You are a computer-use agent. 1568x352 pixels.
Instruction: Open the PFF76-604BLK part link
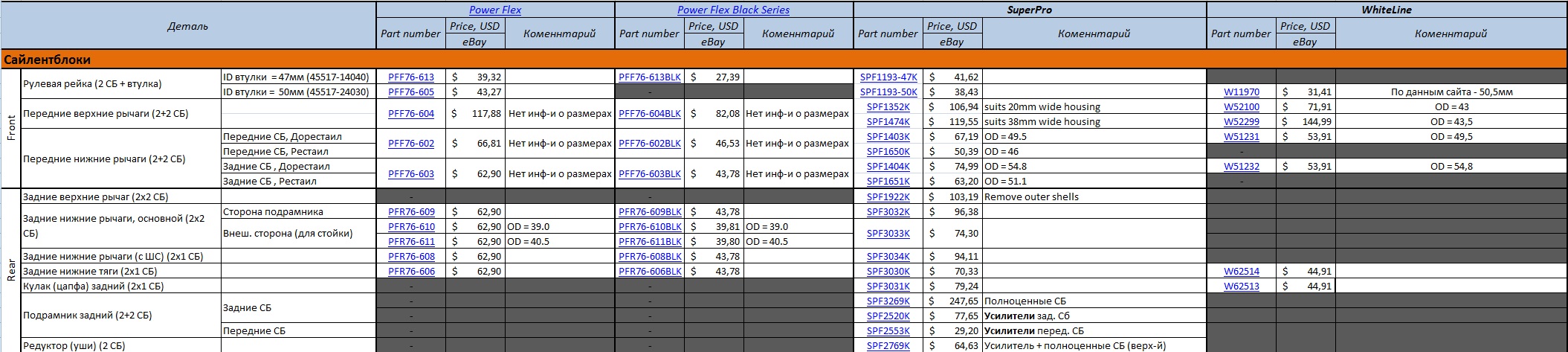pos(649,114)
